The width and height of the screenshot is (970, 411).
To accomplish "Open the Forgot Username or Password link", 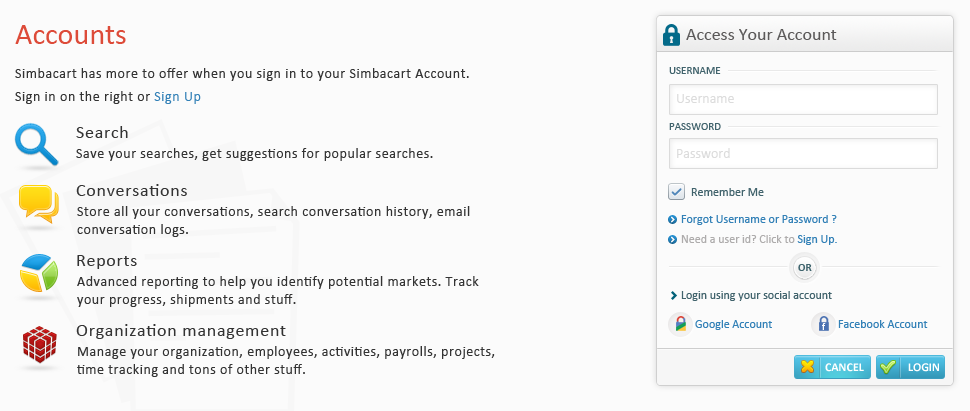I will [x=758, y=219].
